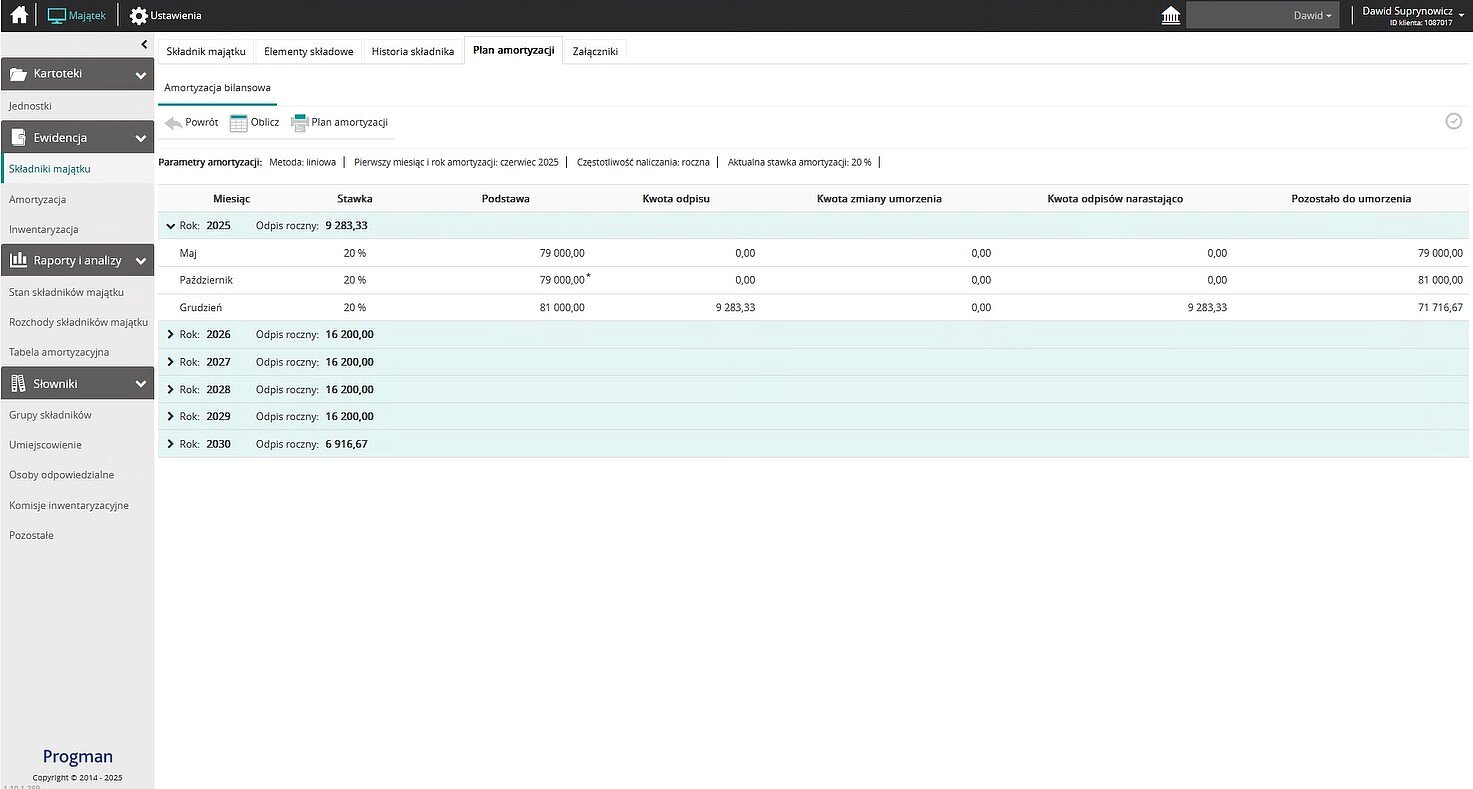Switch to the Załączniki tab
The width and height of the screenshot is (1473, 789).
pos(595,51)
